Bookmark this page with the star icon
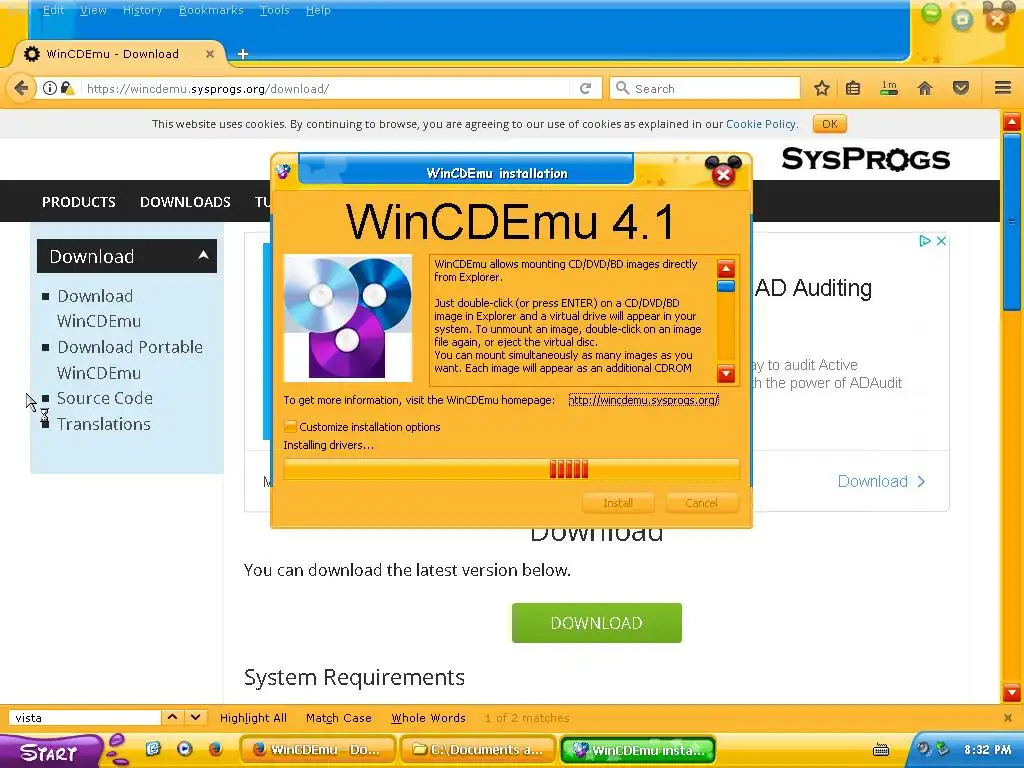The height and width of the screenshot is (768, 1024). pyautogui.click(x=822, y=88)
